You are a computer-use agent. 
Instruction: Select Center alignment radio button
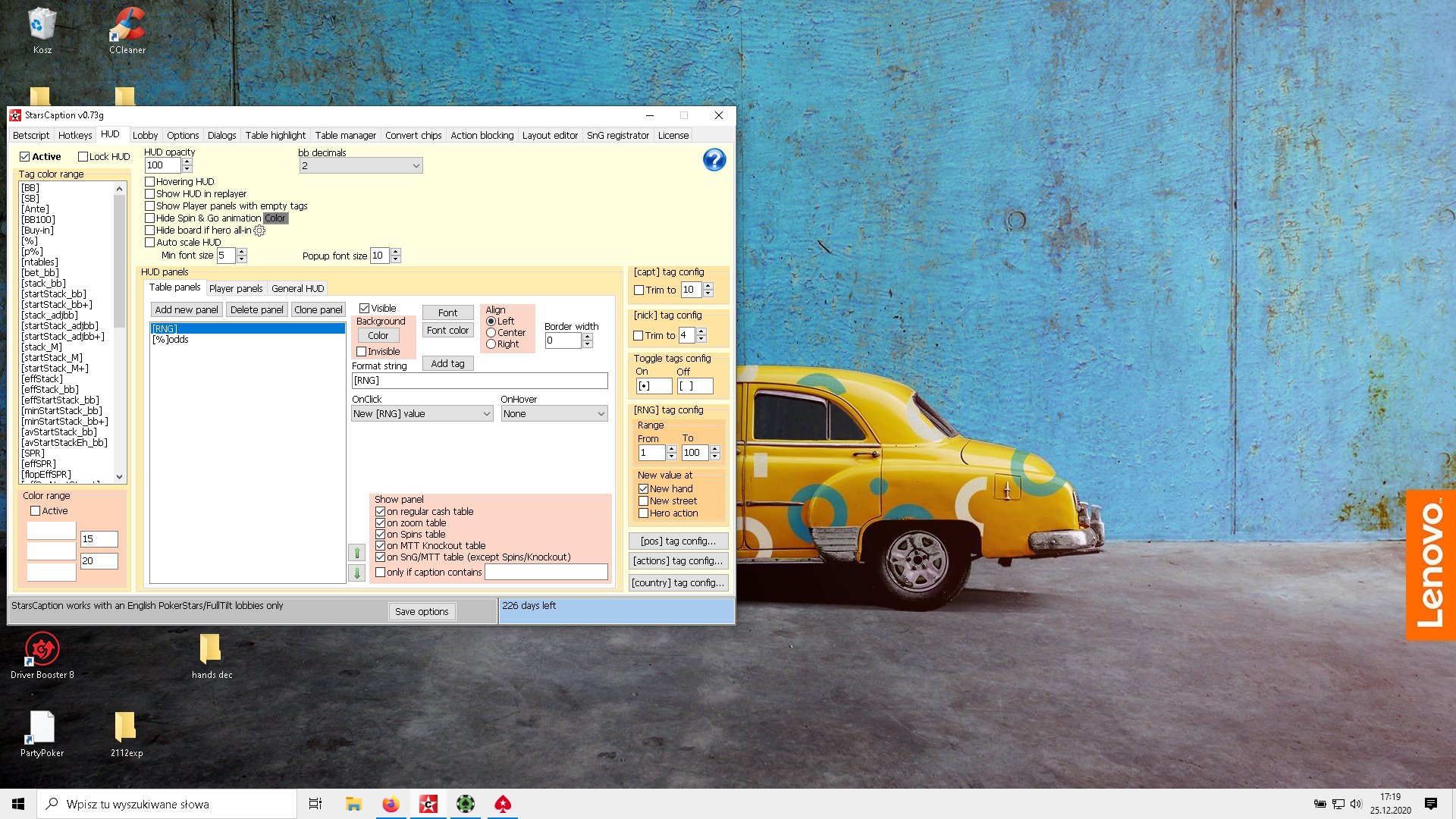pos(491,333)
